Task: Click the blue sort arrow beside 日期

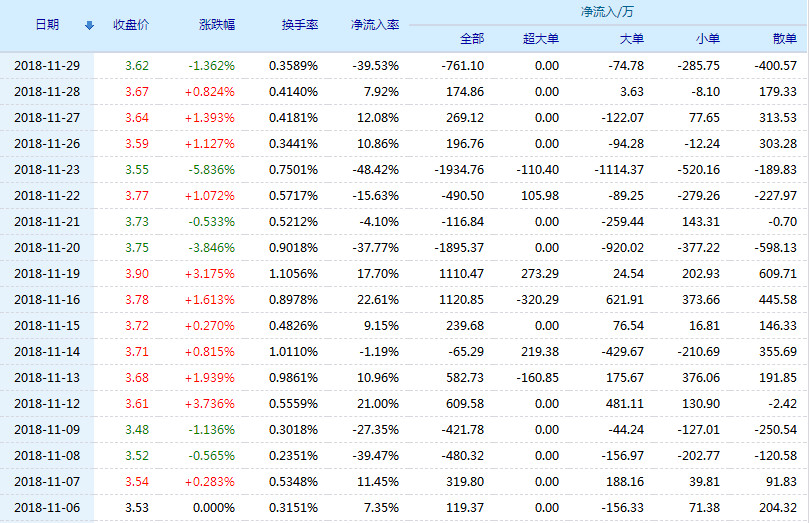Action: (x=89, y=25)
